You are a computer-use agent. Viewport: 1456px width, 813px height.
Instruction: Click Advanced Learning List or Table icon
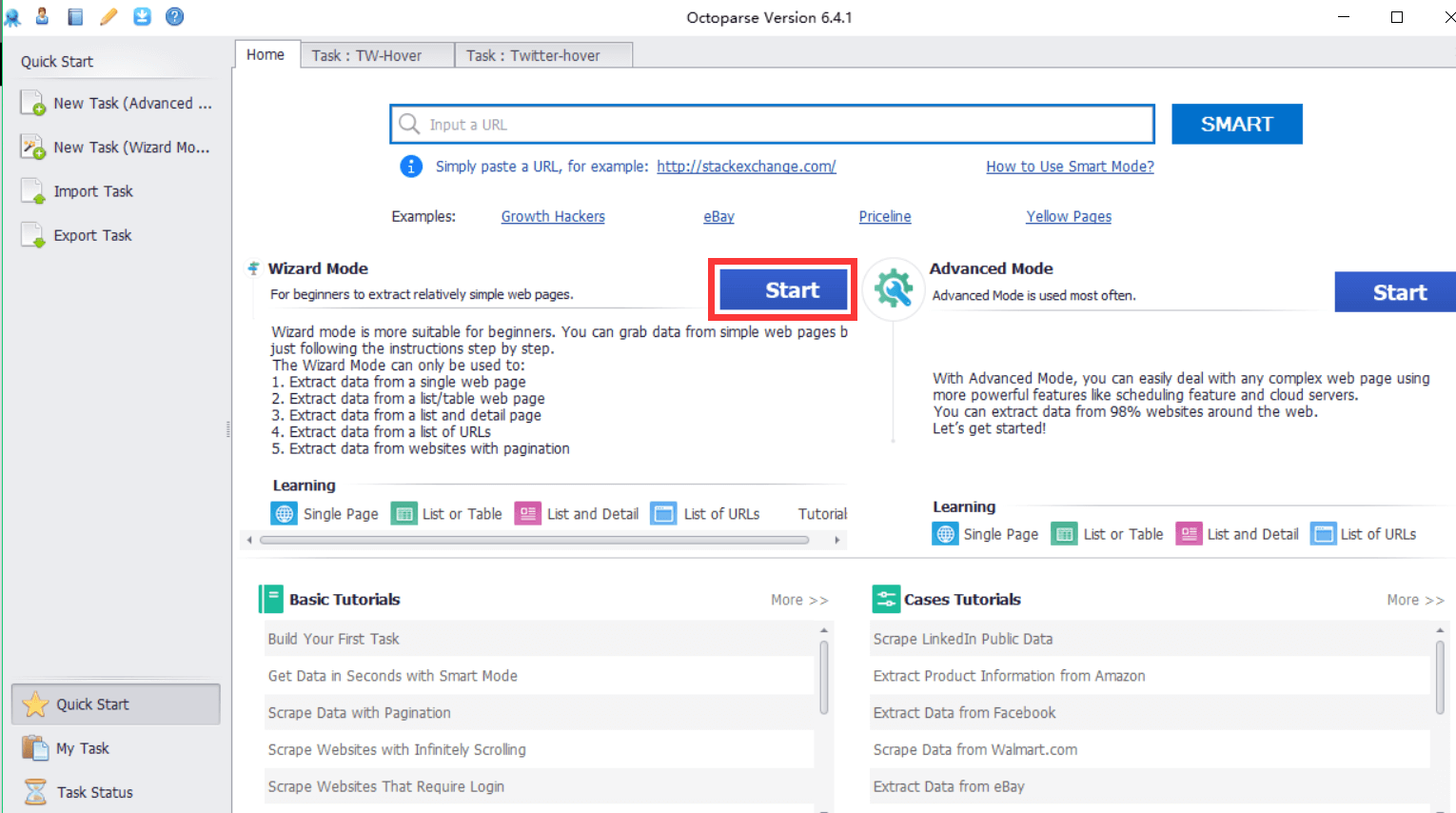point(1064,534)
